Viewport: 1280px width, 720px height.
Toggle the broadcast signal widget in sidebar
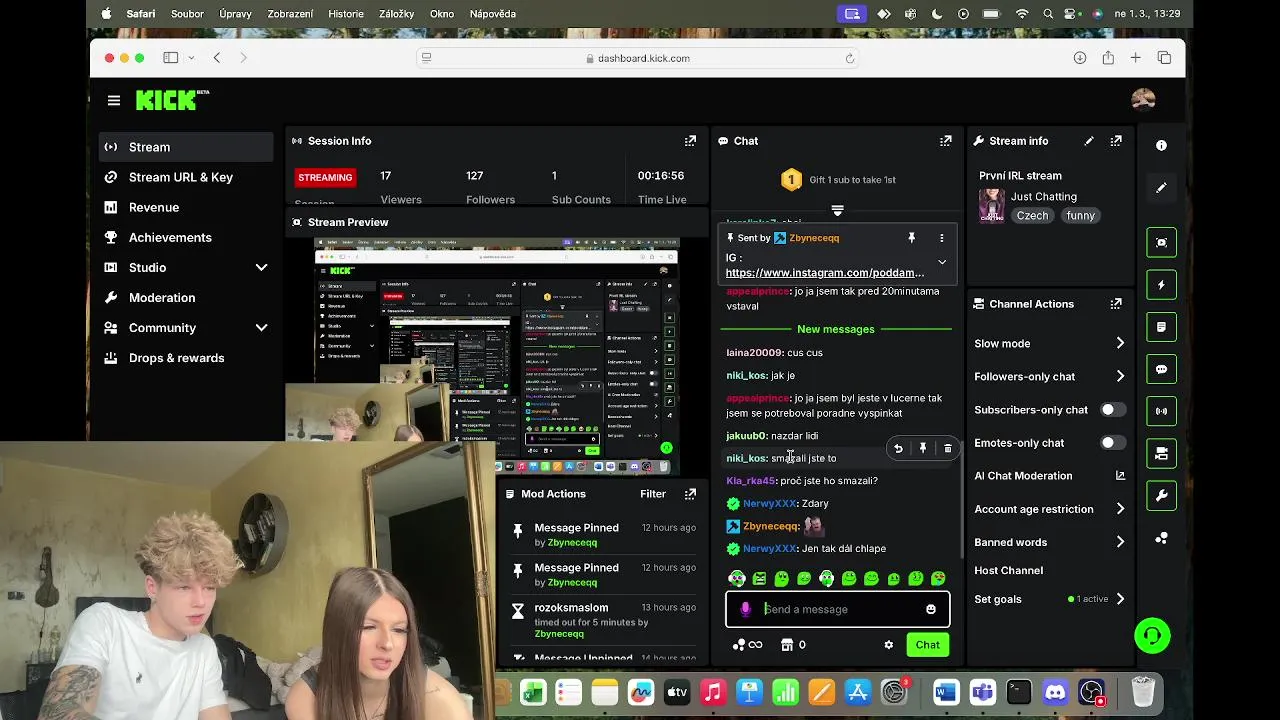1161,411
